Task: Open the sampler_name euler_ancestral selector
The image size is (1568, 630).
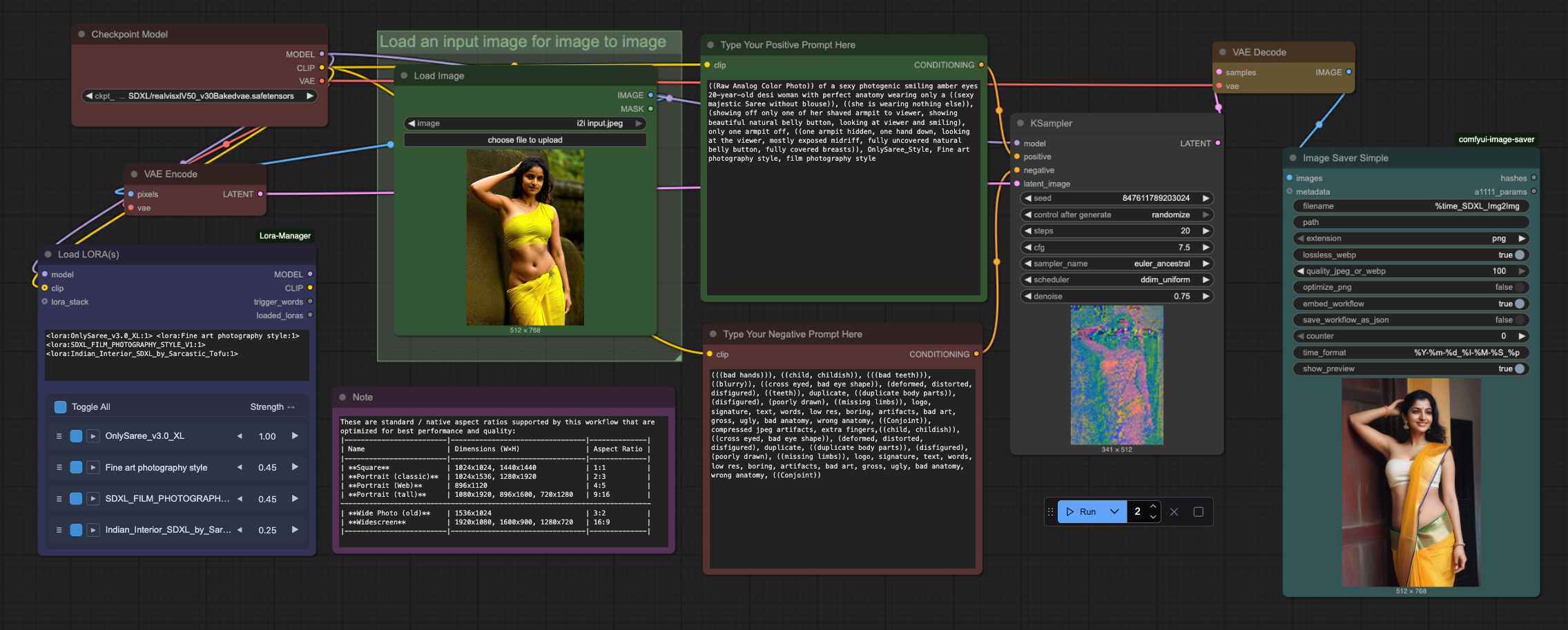Action: click(1116, 264)
